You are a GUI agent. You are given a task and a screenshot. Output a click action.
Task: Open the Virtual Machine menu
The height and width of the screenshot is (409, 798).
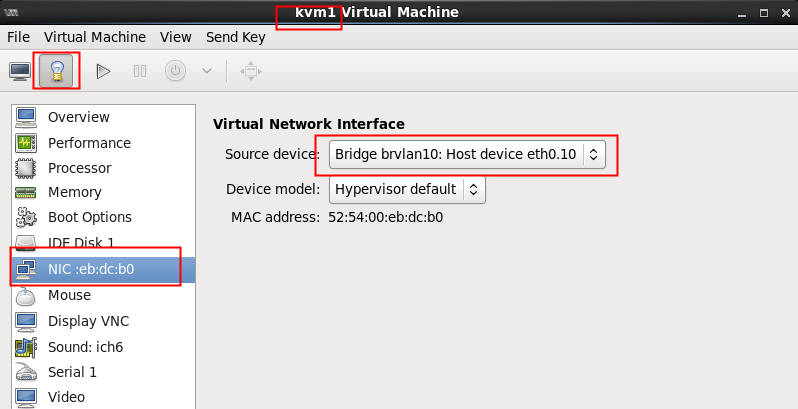coord(95,37)
